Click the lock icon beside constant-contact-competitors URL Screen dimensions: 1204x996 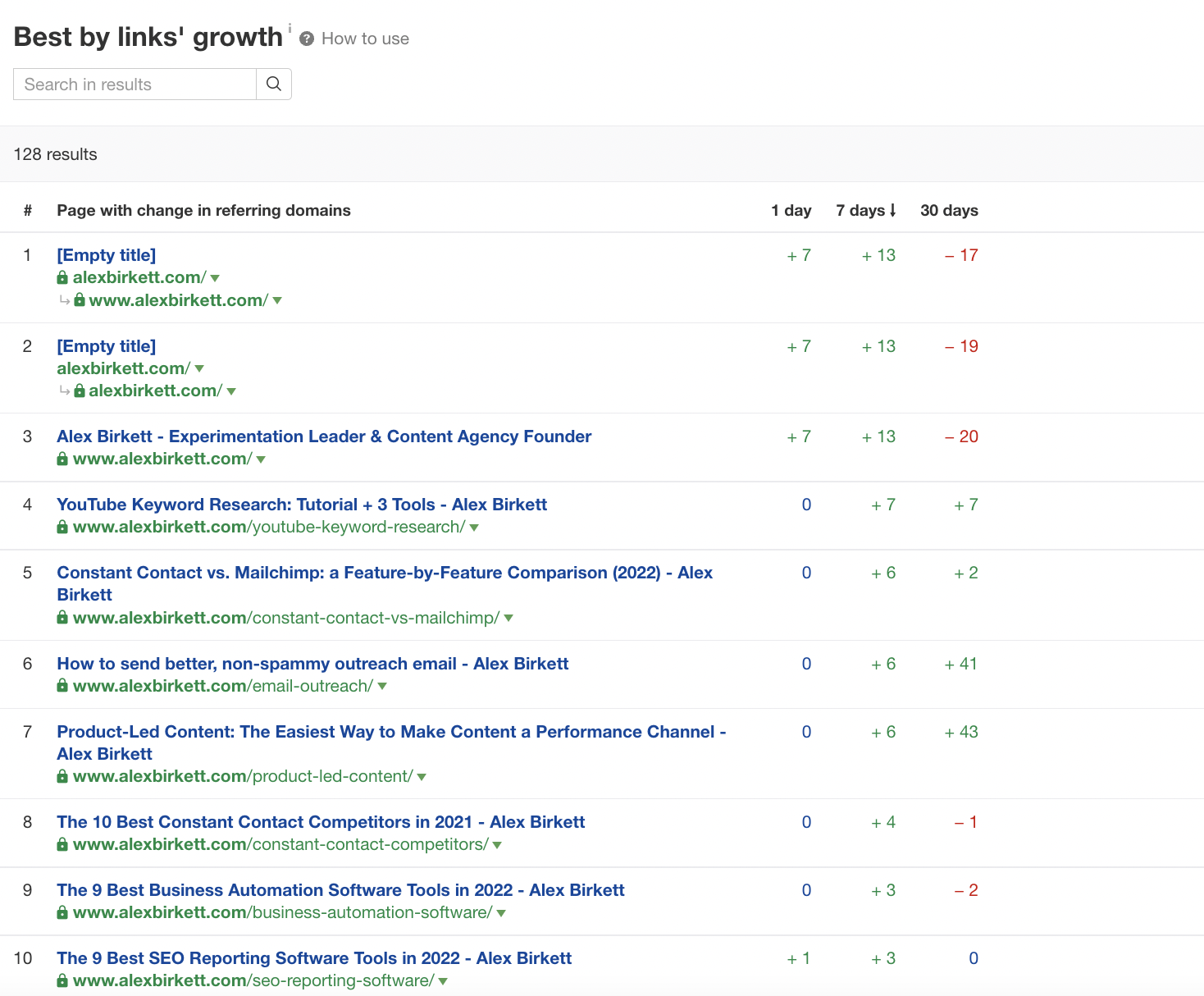point(62,844)
